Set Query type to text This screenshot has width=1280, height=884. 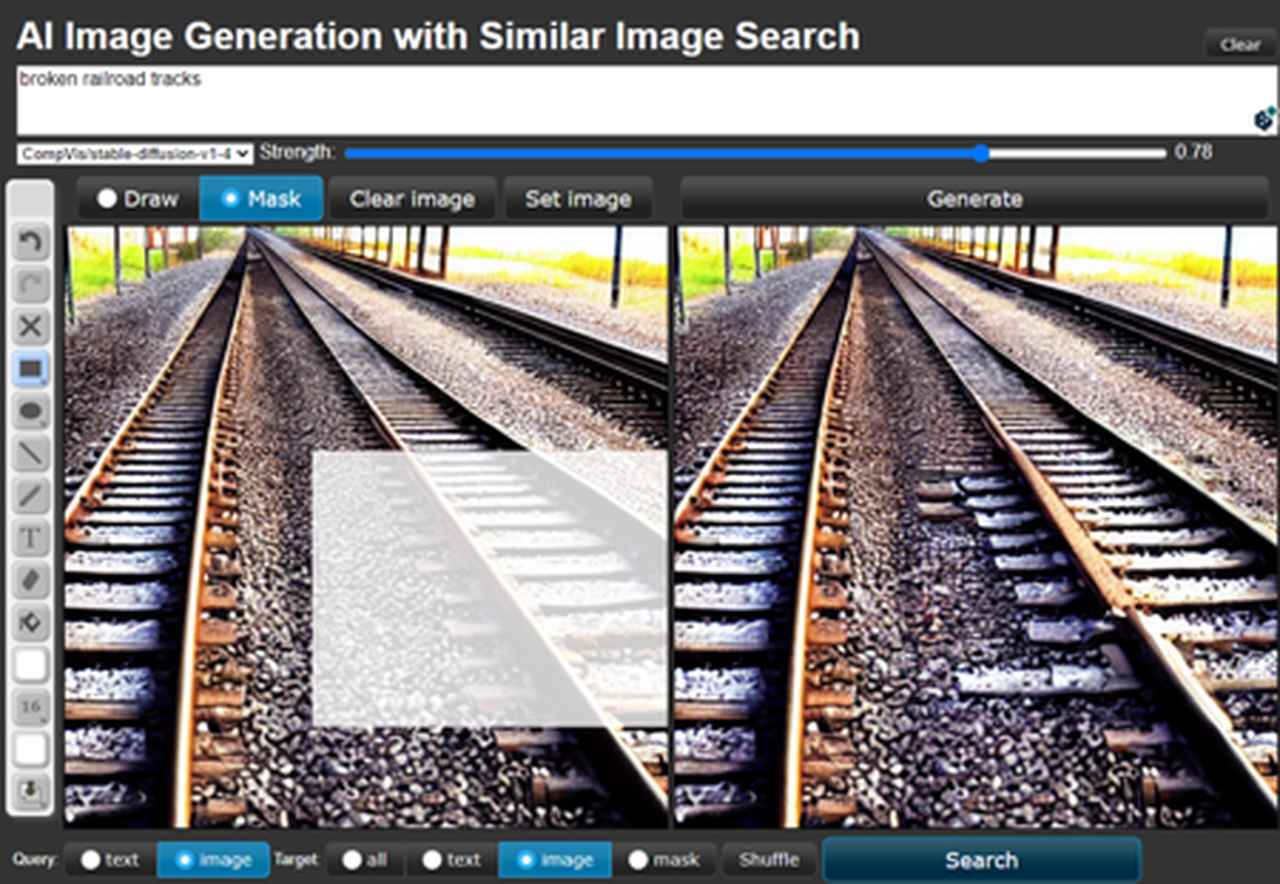pos(110,860)
